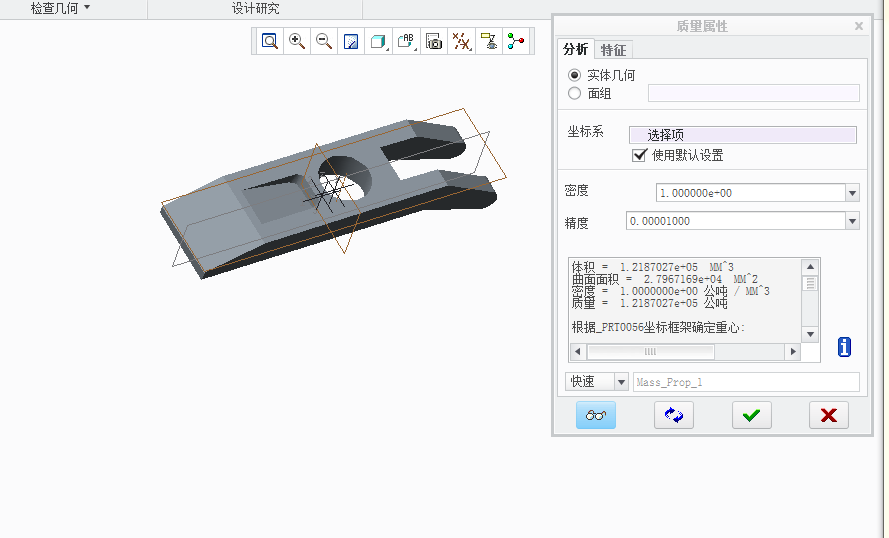
Task: Click the Repaint screen icon
Action: (x=351, y=41)
